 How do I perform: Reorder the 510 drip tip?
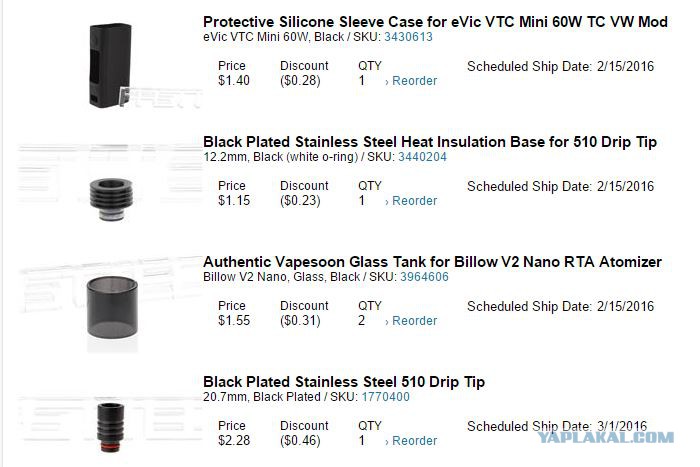coord(412,441)
